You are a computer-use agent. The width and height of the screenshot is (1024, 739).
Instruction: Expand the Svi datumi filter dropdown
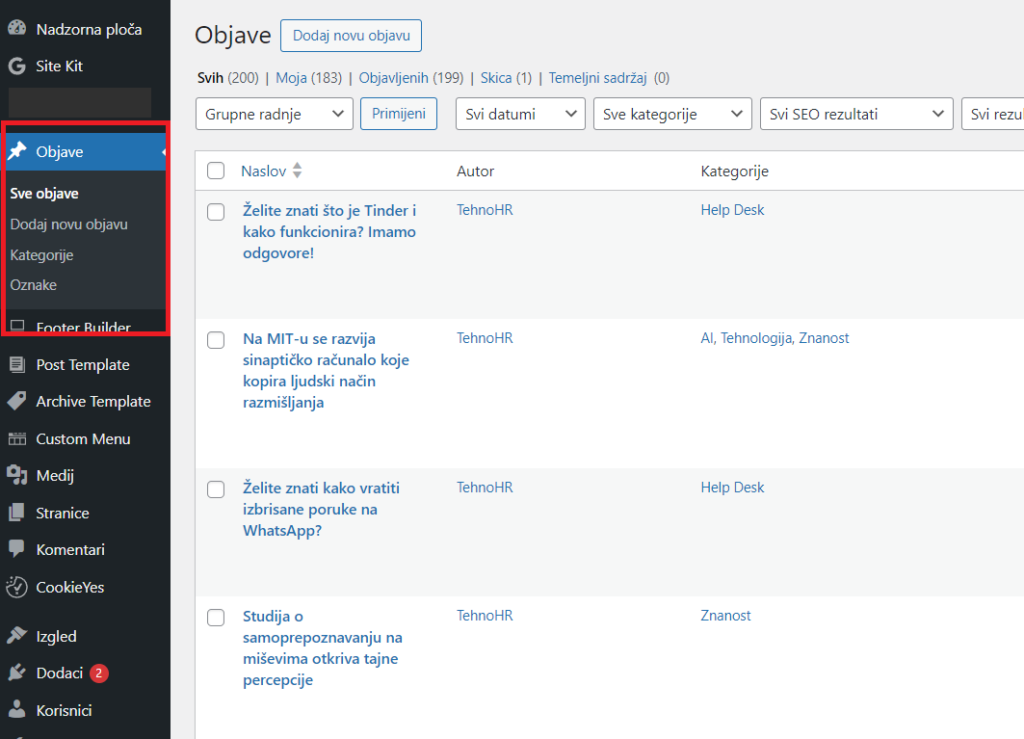point(520,114)
